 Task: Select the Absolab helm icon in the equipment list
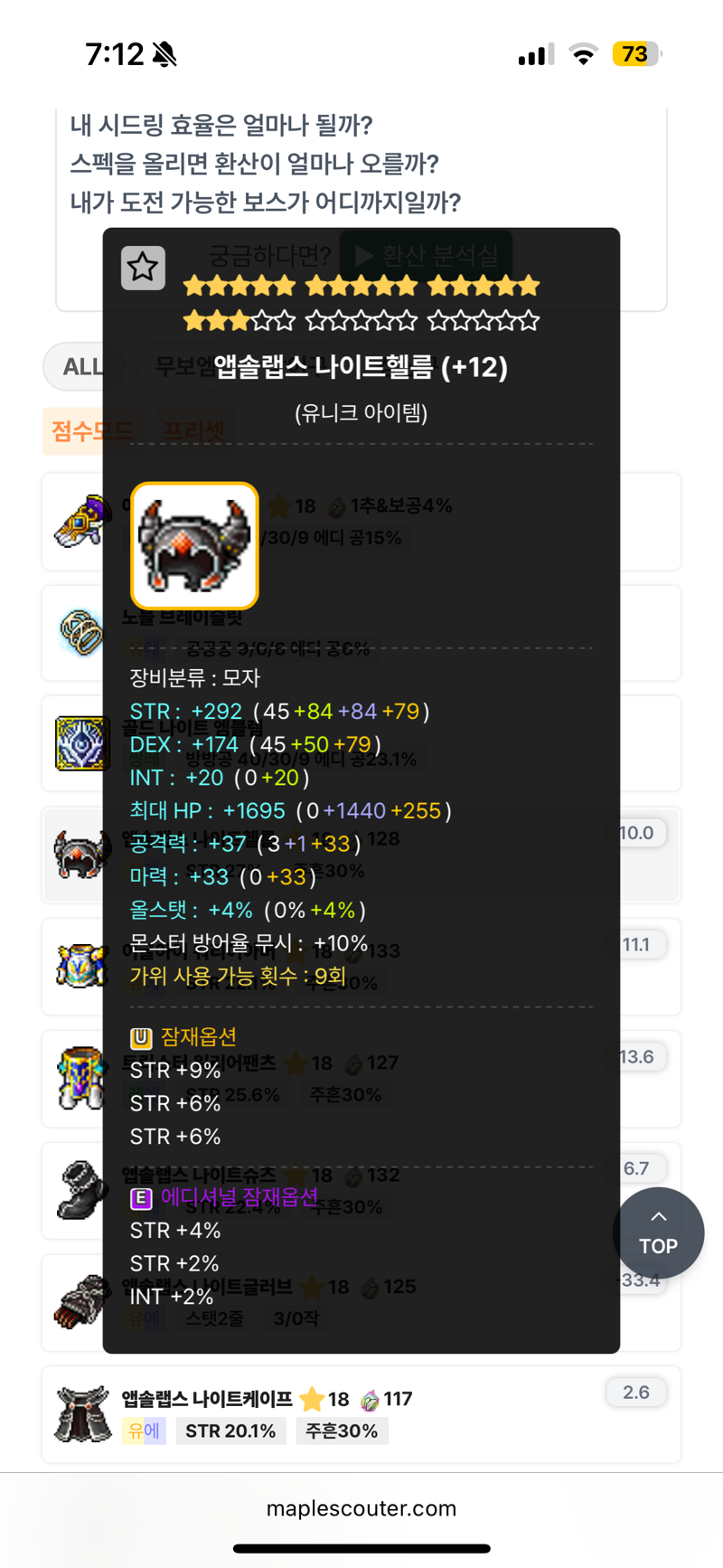81,855
